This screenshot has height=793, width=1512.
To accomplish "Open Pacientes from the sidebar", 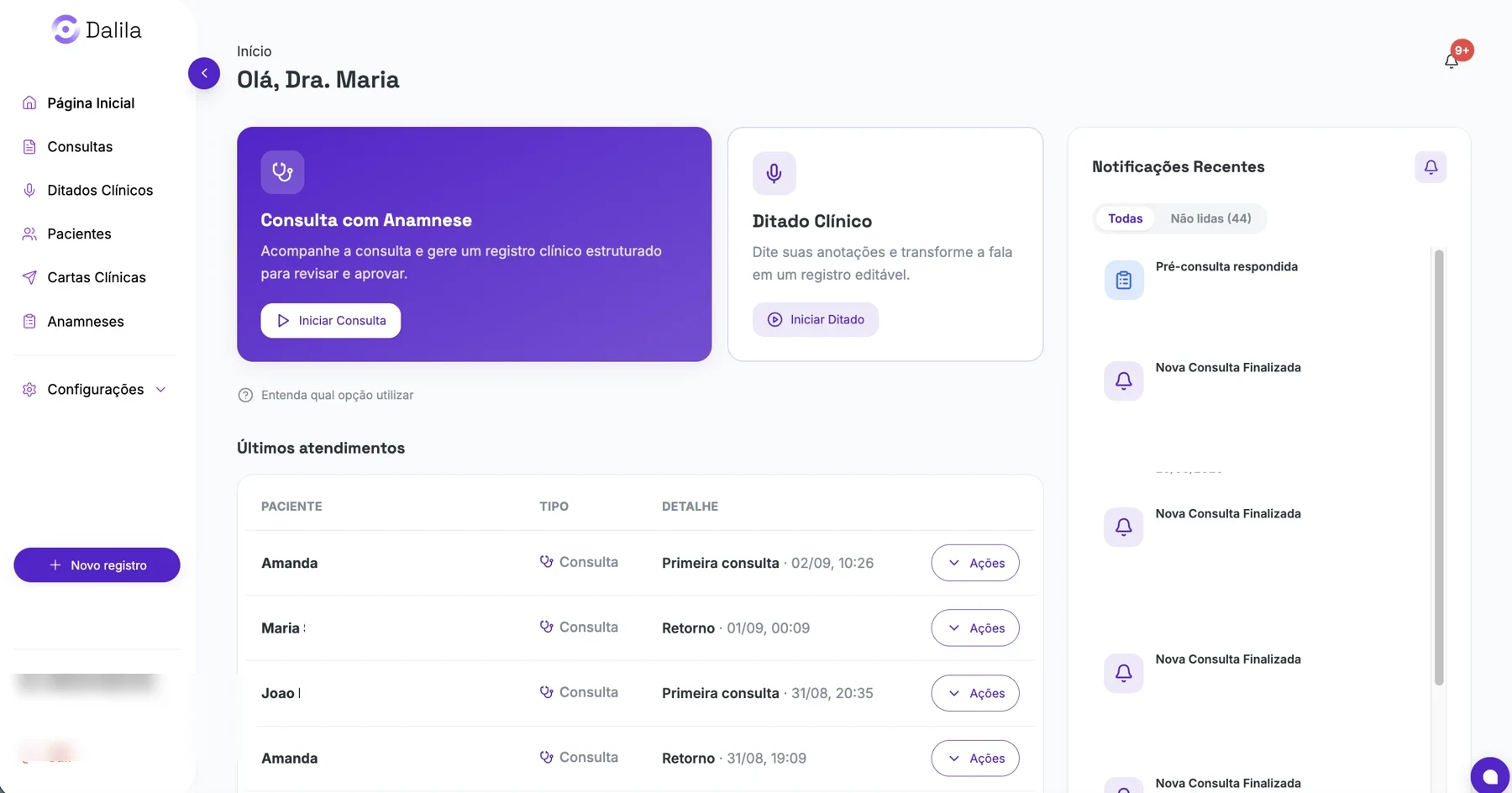I will pos(66,234).
